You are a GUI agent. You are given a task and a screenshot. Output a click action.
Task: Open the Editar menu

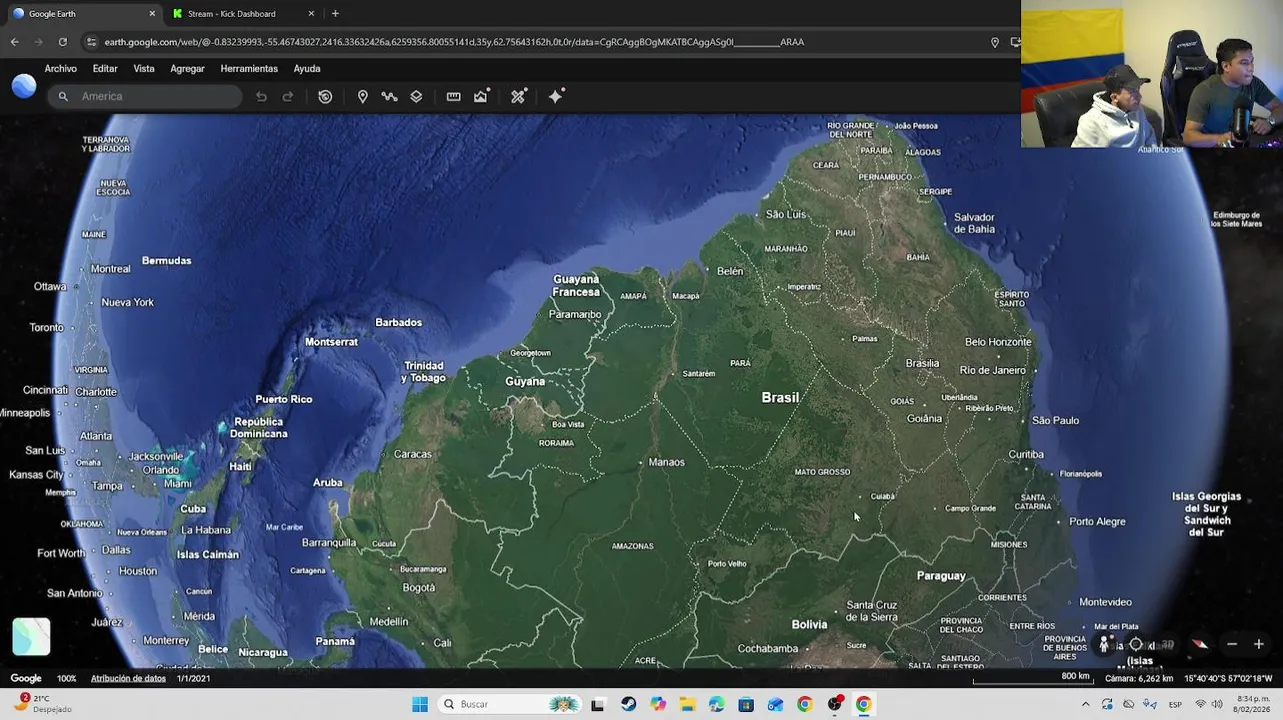[105, 69]
